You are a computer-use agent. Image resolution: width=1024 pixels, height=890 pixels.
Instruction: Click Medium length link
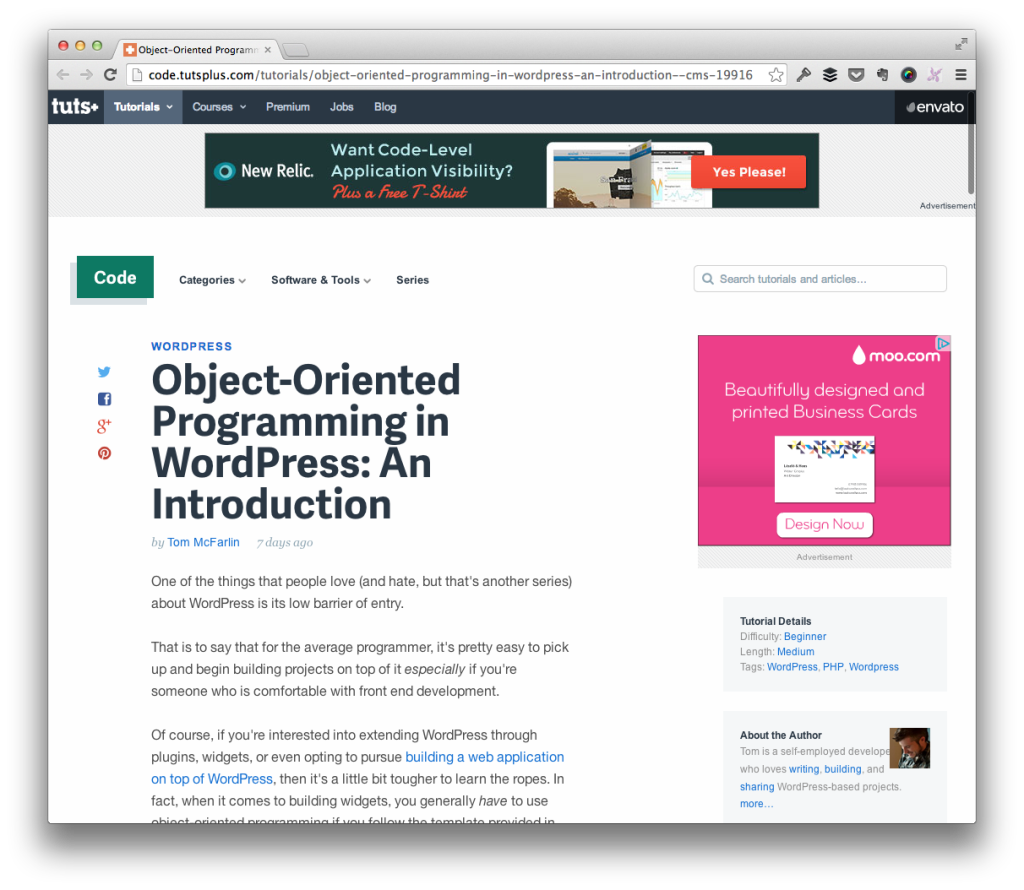(x=795, y=652)
